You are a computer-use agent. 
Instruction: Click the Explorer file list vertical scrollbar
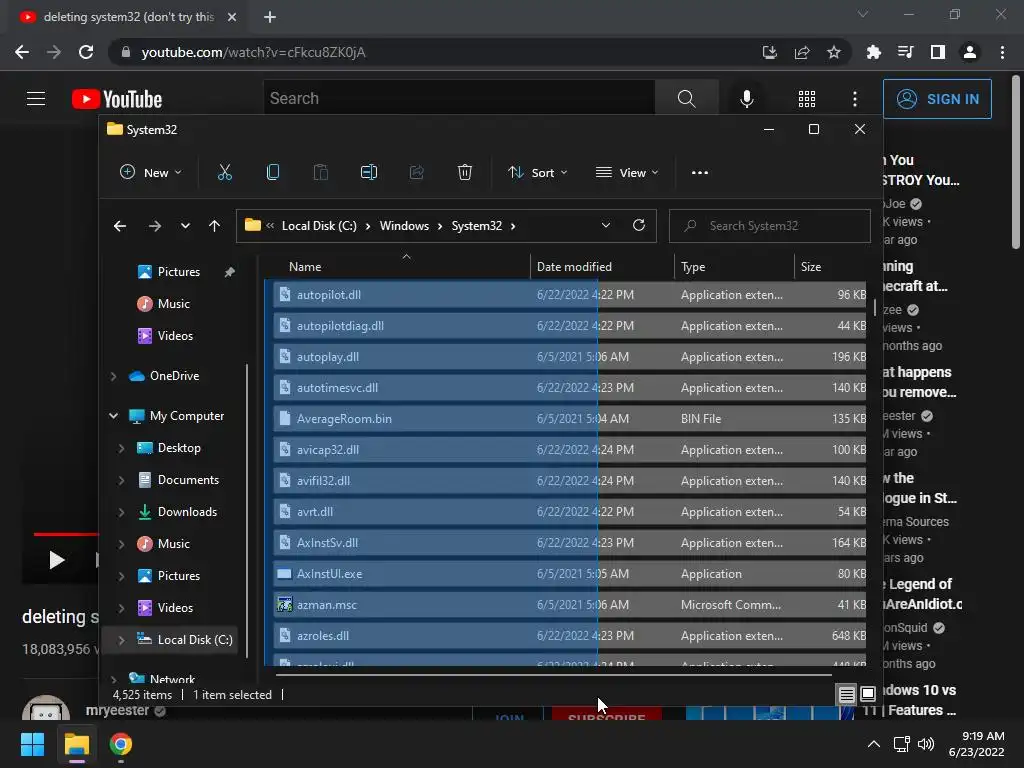(874, 308)
